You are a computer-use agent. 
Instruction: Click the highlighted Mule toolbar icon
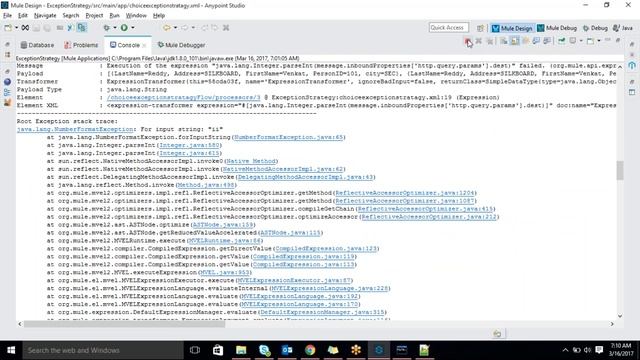pyautogui.click(x=82, y=28)
